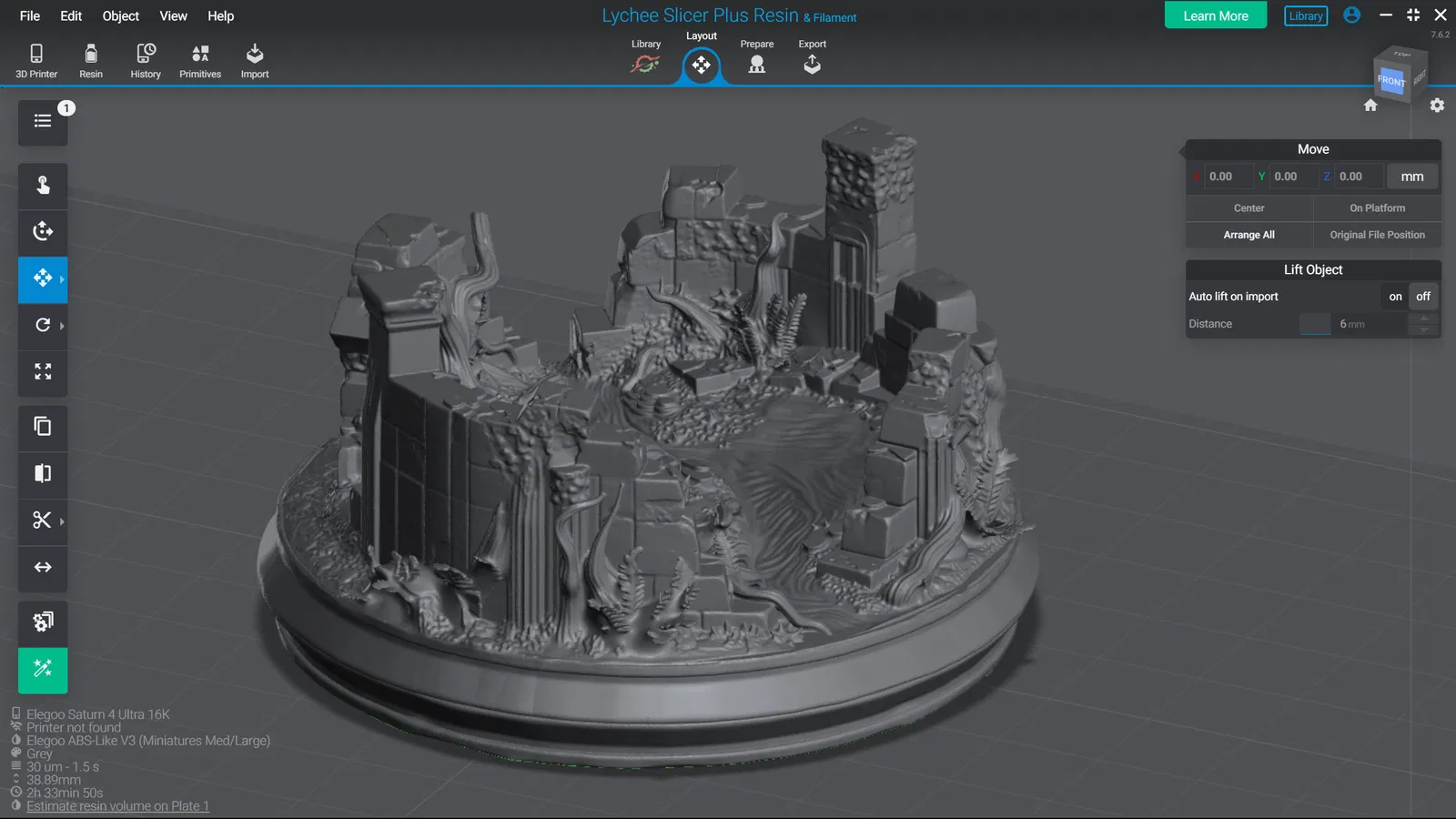The width and height of the screenshot is (1456, 819).
Task: Increase lift distance with up stepper
Action: pyautogui.click(x=1424, y=318)
